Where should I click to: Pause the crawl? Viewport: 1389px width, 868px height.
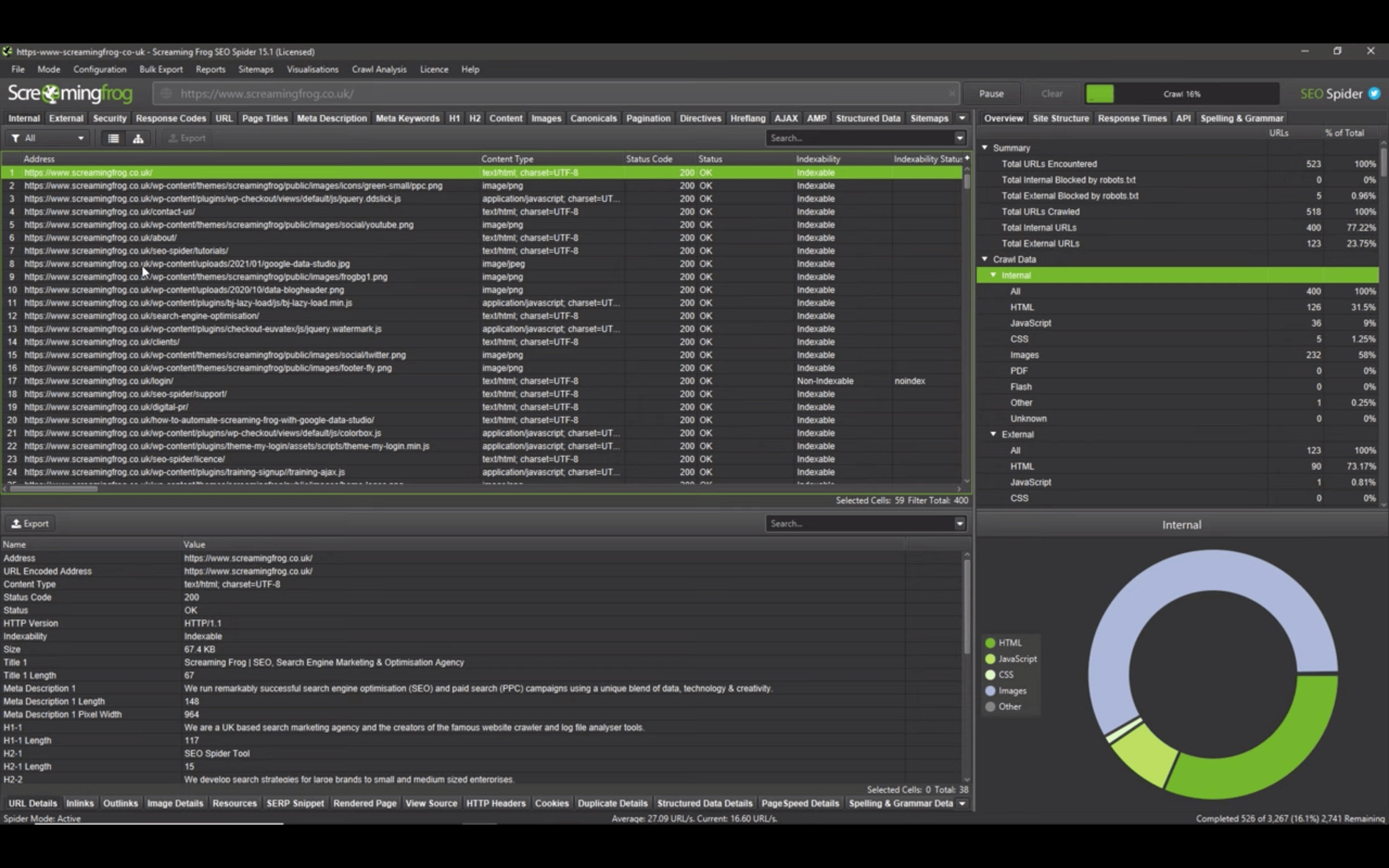(x=991, y=93)
